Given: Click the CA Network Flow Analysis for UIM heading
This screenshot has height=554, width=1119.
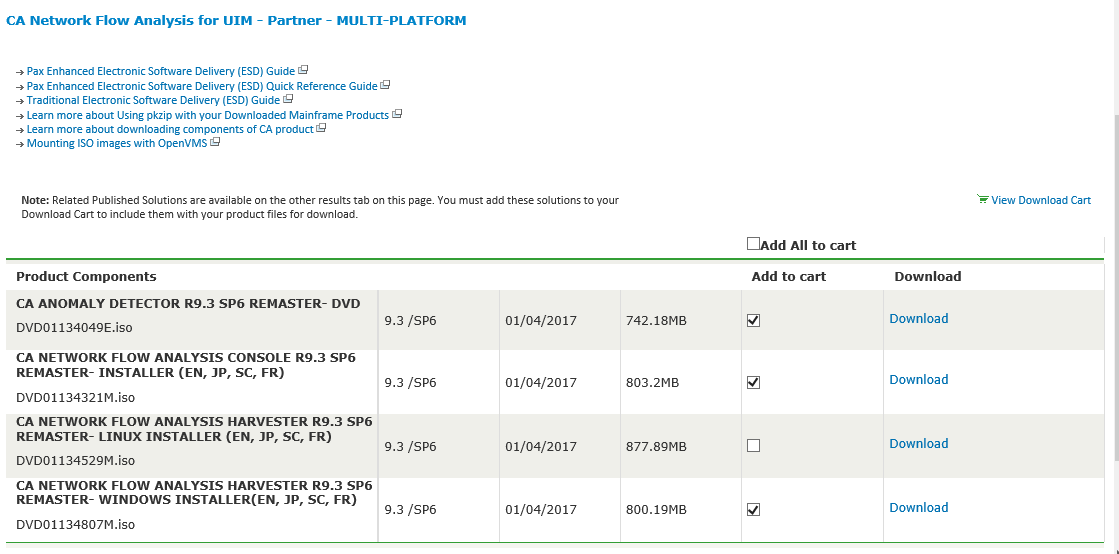Looking at the screenshot, I should 236,21.
